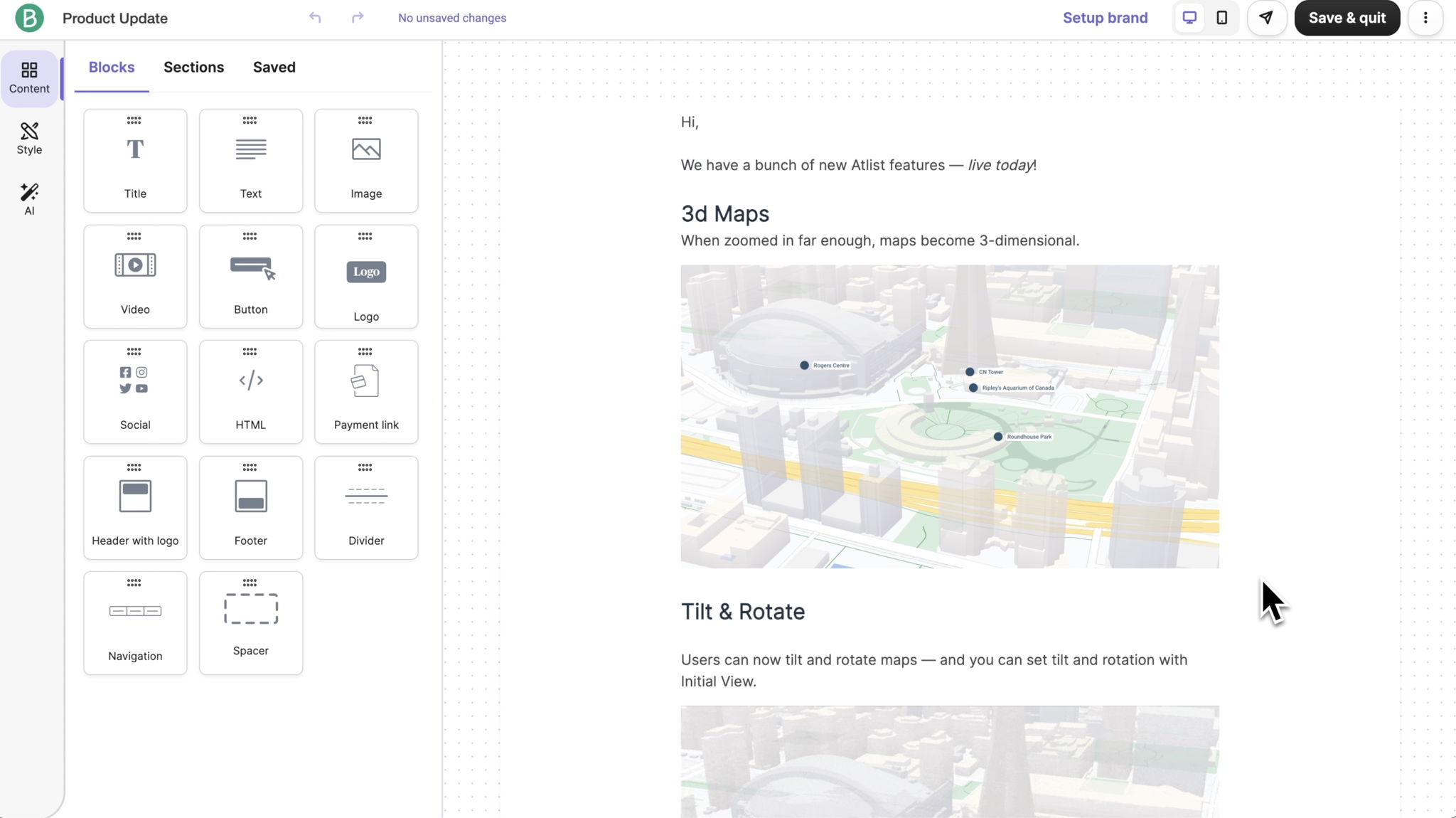Image resolution: width=1456 pixels, height=818 pixels.
Task: Open the AI sidebar panel
Action: [29, 200]
